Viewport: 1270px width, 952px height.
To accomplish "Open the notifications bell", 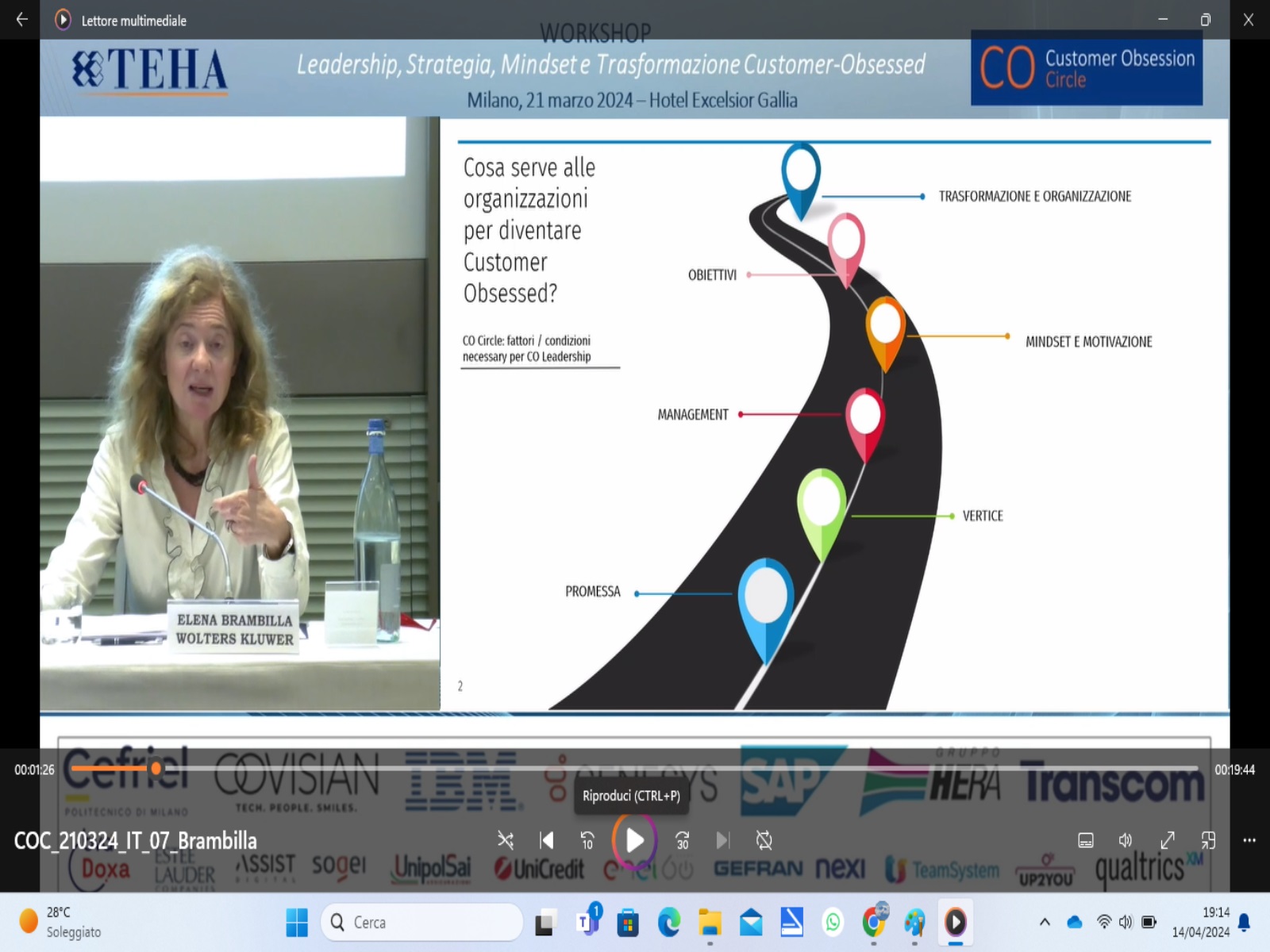I will pyautogui.click(x=1245, y=922).
